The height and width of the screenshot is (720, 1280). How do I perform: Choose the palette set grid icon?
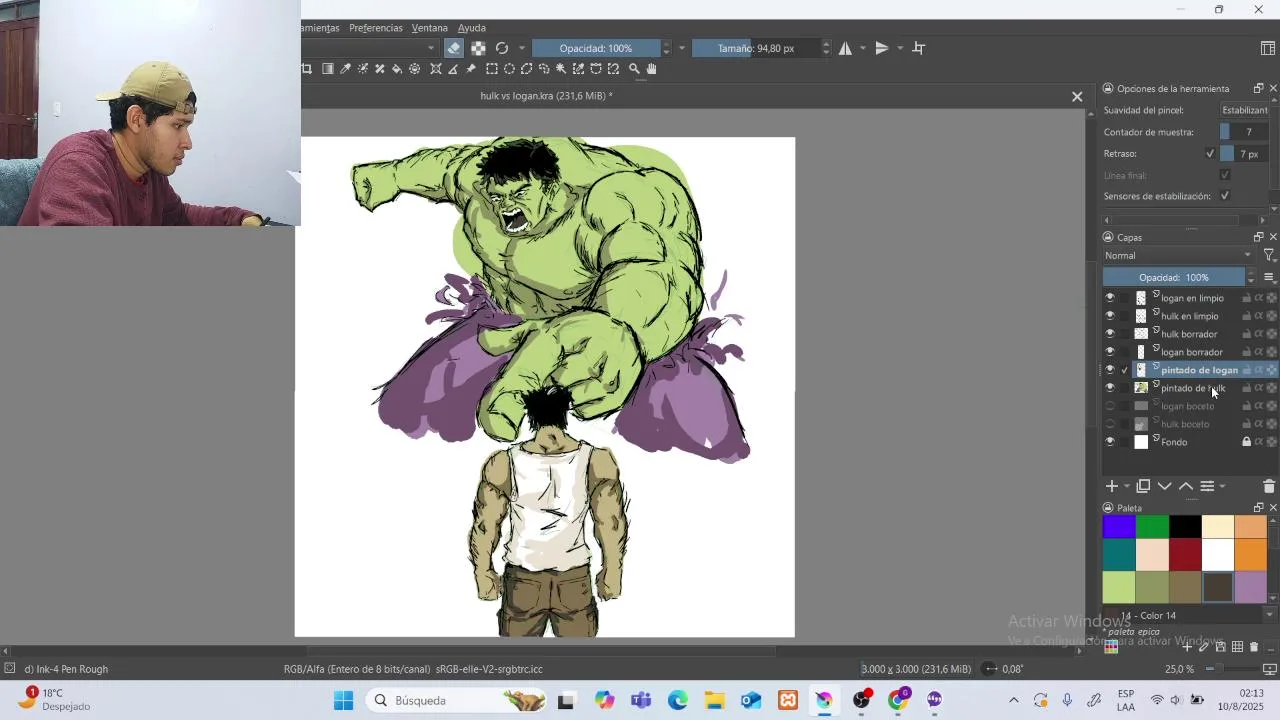pyautogui.click(x=1111, y=647)
